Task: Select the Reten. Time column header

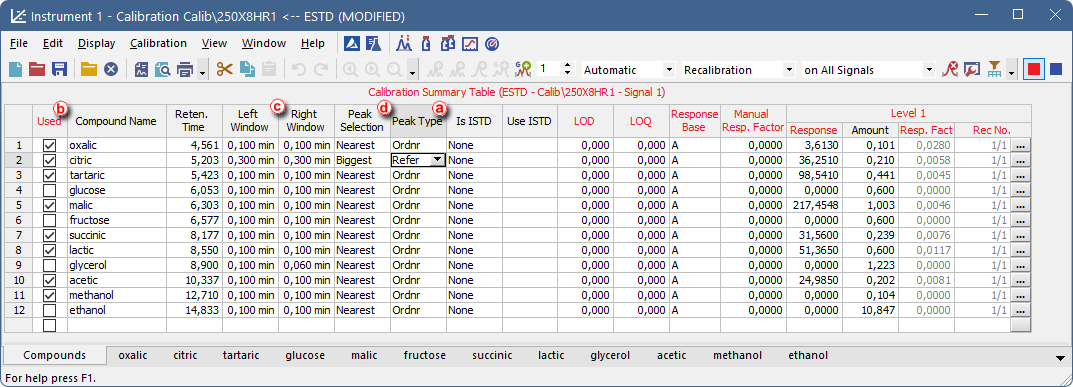Action: 194,121
